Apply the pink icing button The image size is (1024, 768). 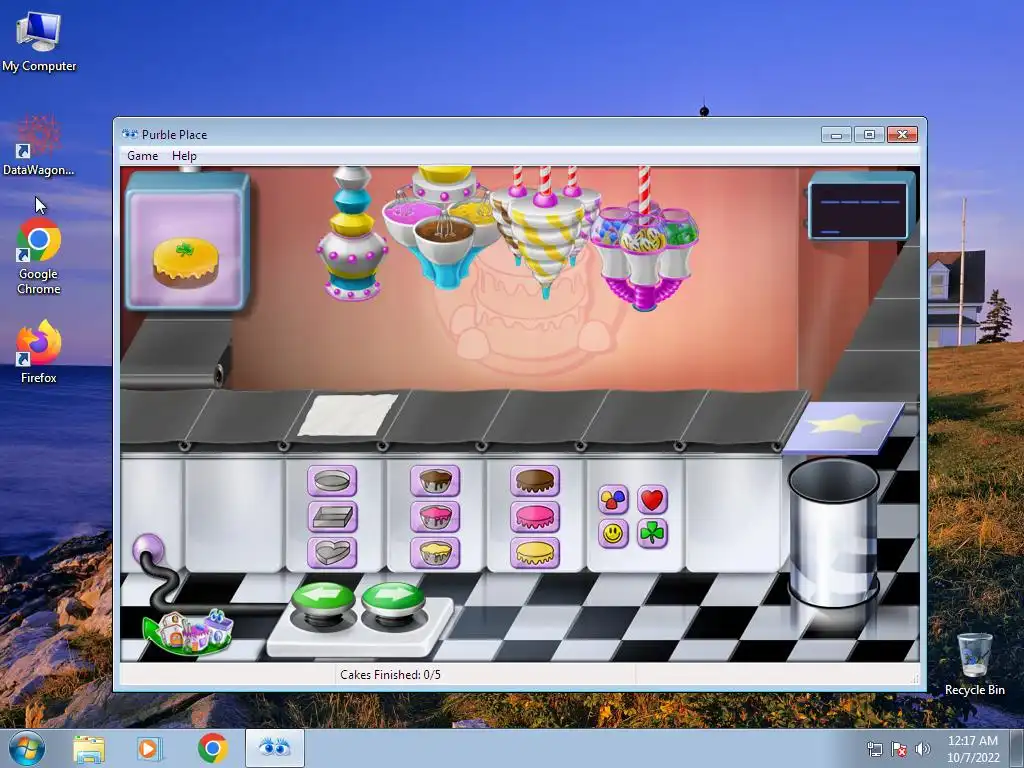[535, 517]
